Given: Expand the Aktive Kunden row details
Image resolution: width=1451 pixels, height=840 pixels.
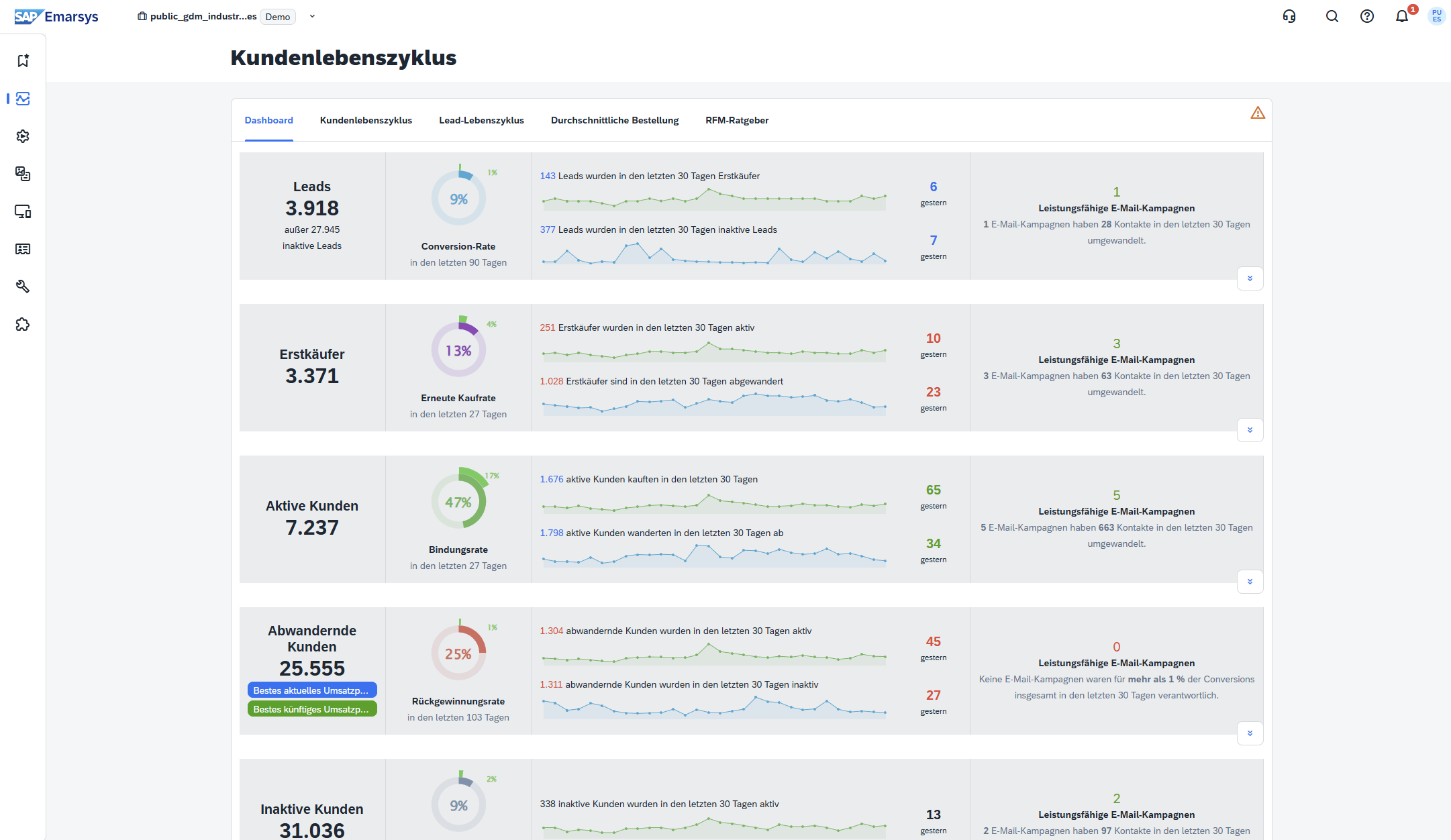Looking at the screenshot, I should pos(1250,582).
